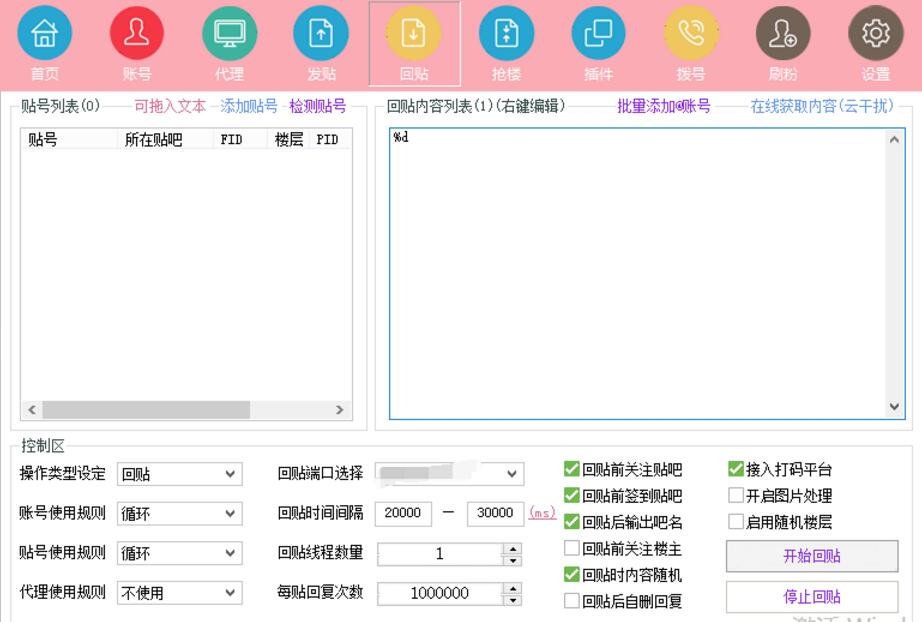Image resolution: width=922 pixels, height=622 pixels.
Task: Click 贴号 list scroll right arrow
Action: 339,410
